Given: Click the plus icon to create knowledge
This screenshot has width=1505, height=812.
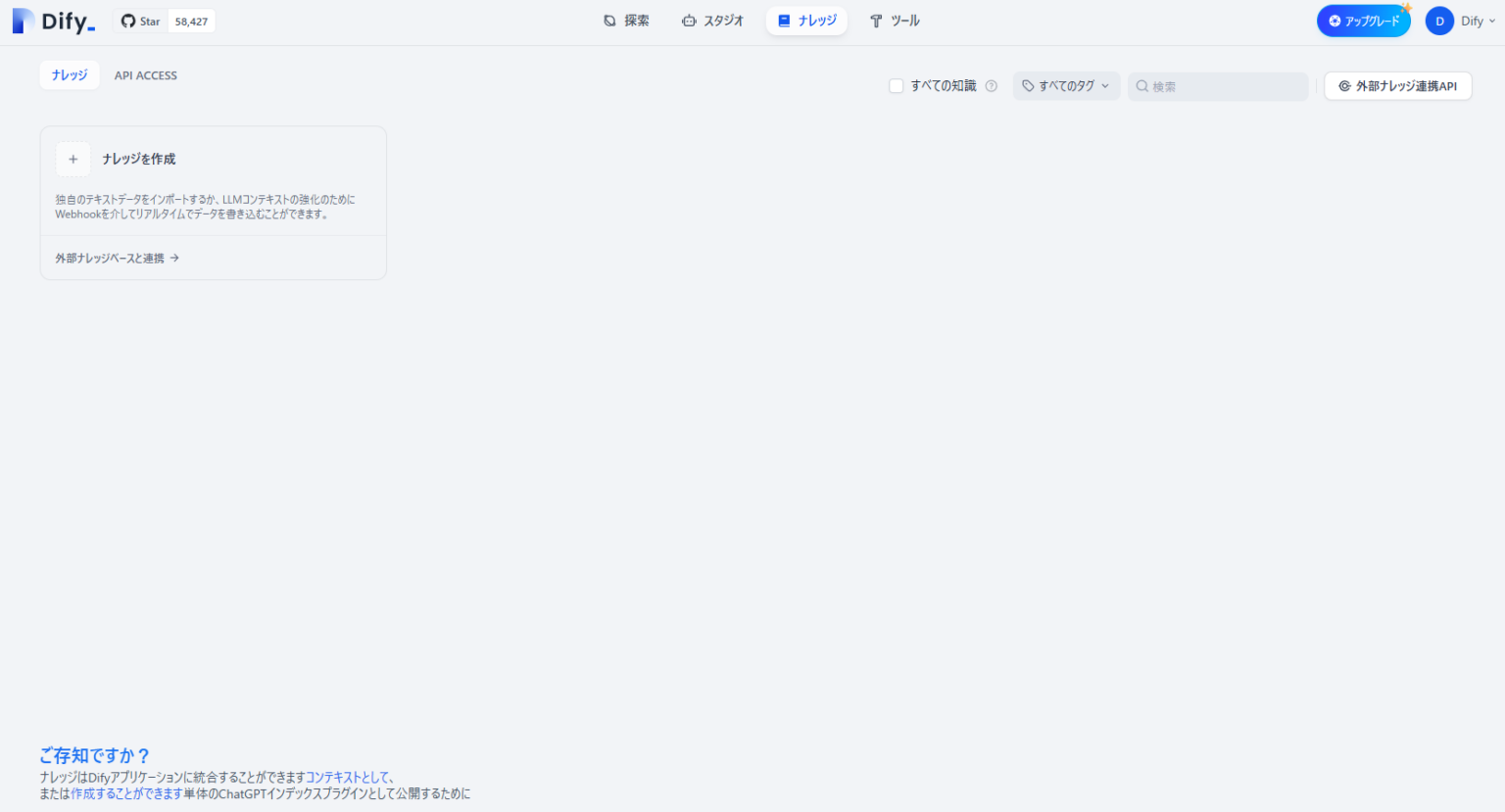Looking at the screenshot, I should (73, 159).
